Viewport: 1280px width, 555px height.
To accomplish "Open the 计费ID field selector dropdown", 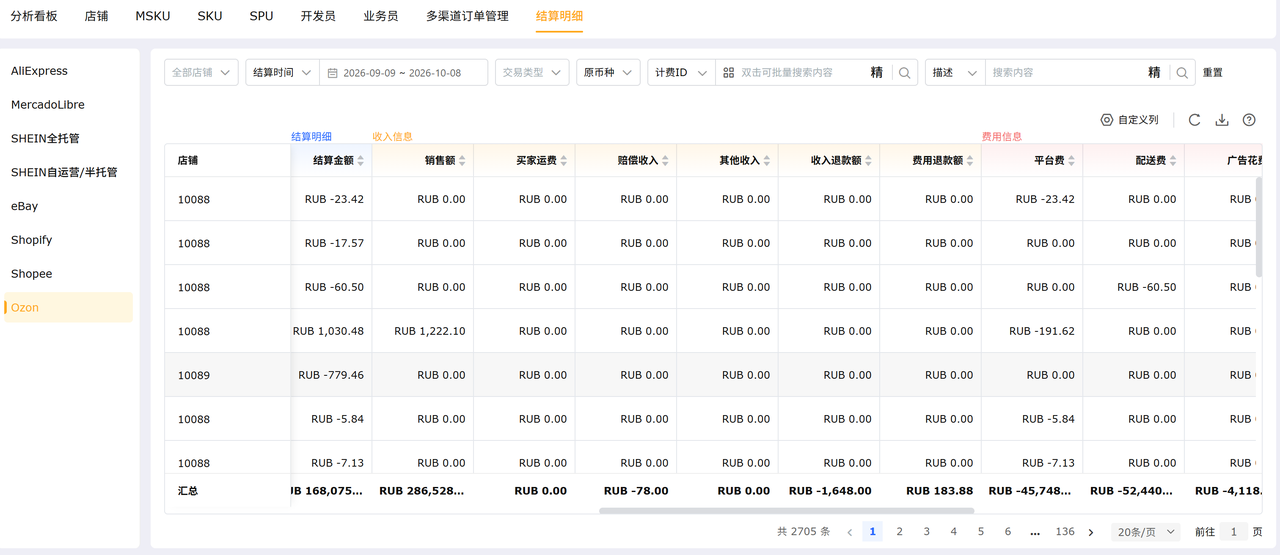I will [x=681, y=73].
